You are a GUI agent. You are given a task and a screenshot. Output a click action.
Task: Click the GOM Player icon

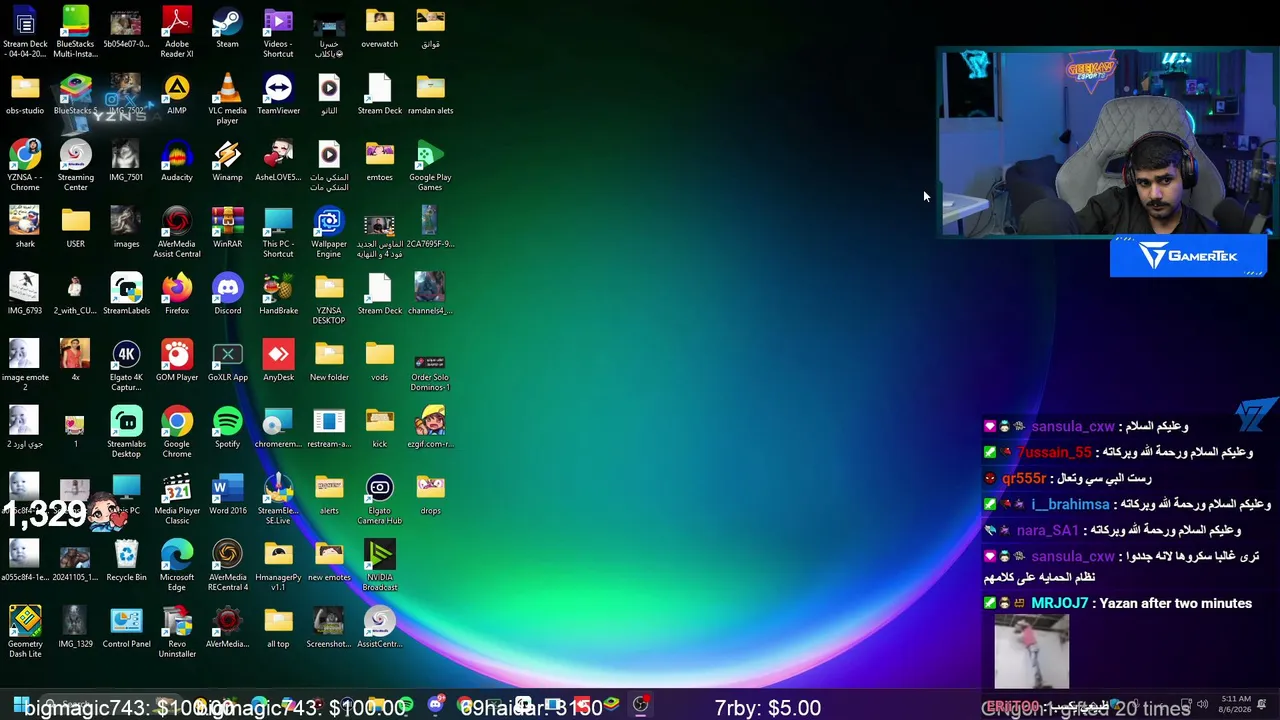(x=177, y=361)
